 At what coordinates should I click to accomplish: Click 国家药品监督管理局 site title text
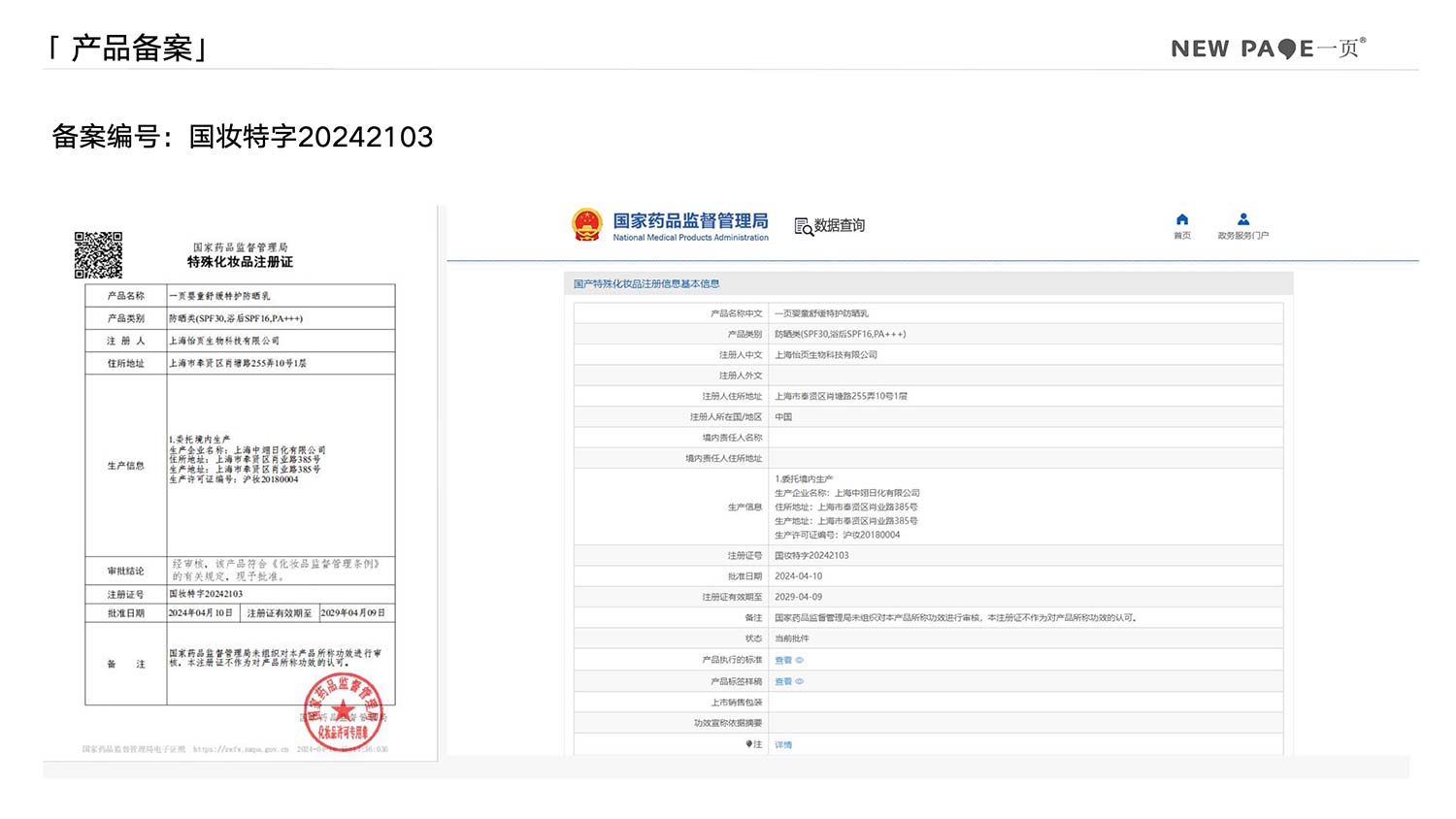(x=690, y=221)
